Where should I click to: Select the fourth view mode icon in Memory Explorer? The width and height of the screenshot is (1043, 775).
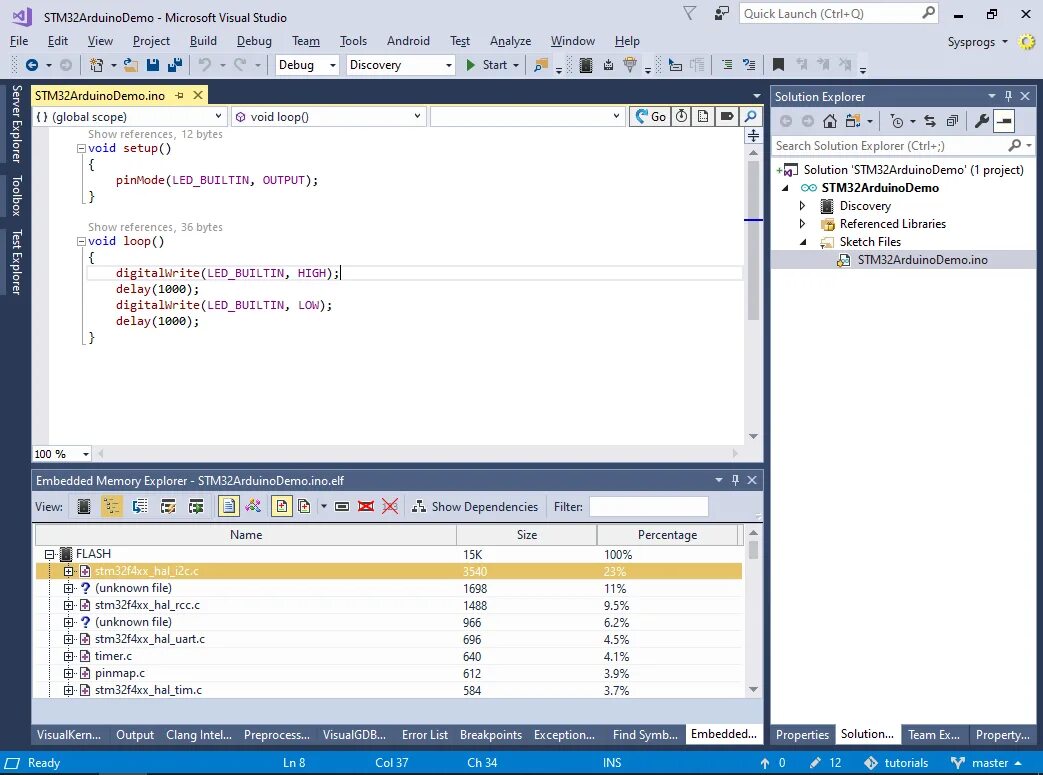coord(168,507)
